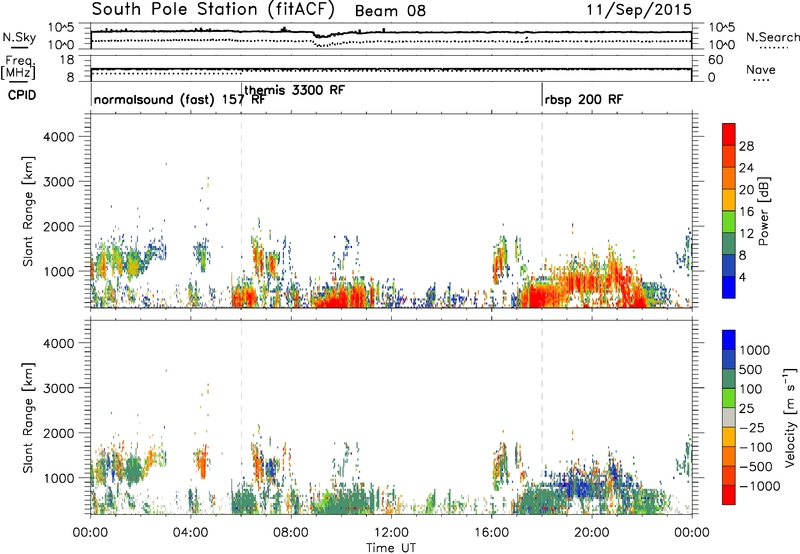Image resolution: width=800 pixels, height=554 pixels.
Task: Click the 'themis 3300 RF' label
Action: click(x=294, y=90)
